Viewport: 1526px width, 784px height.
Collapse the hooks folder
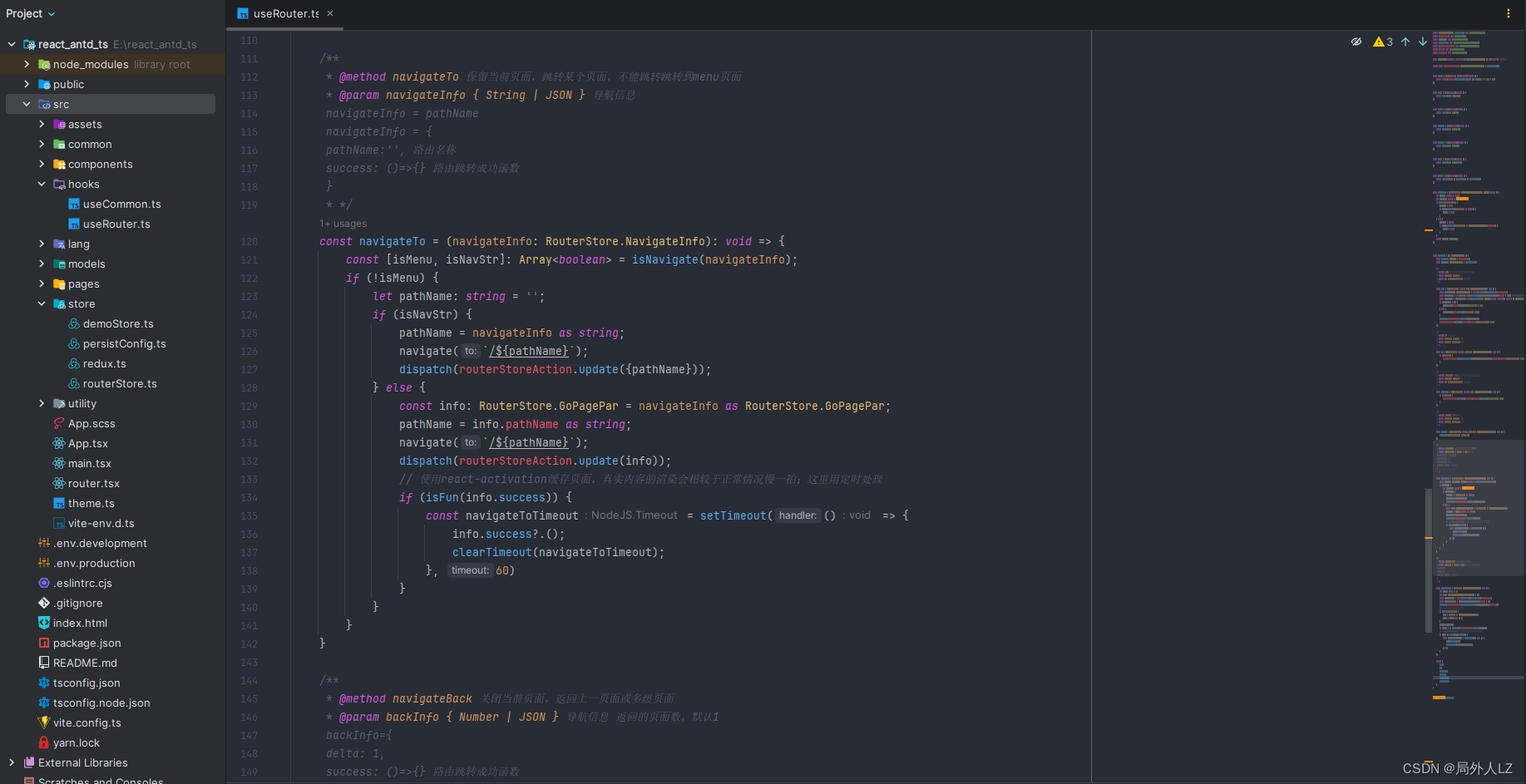(42, 184)
